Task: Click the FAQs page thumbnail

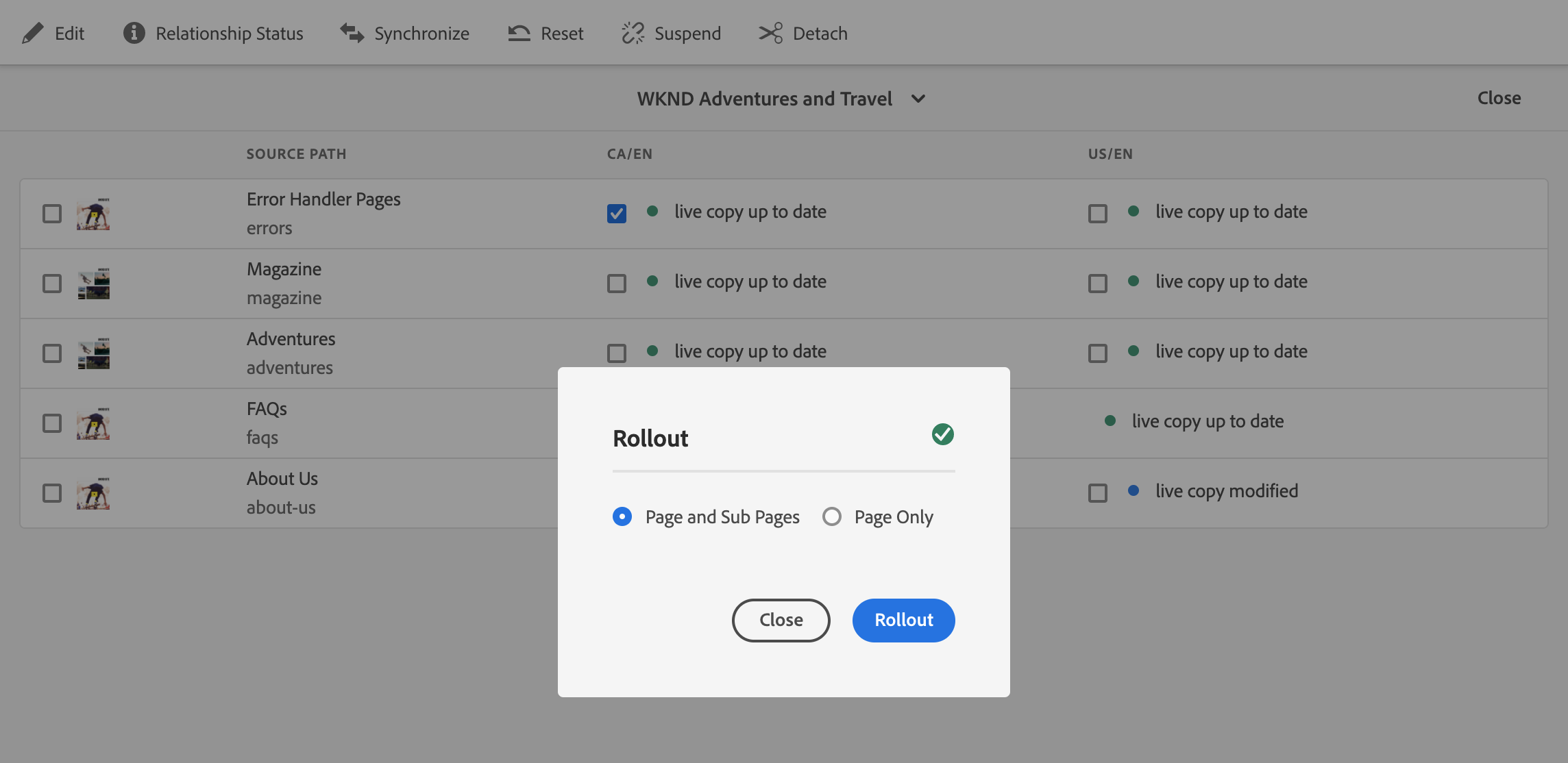Action: [x=93, y=423]
